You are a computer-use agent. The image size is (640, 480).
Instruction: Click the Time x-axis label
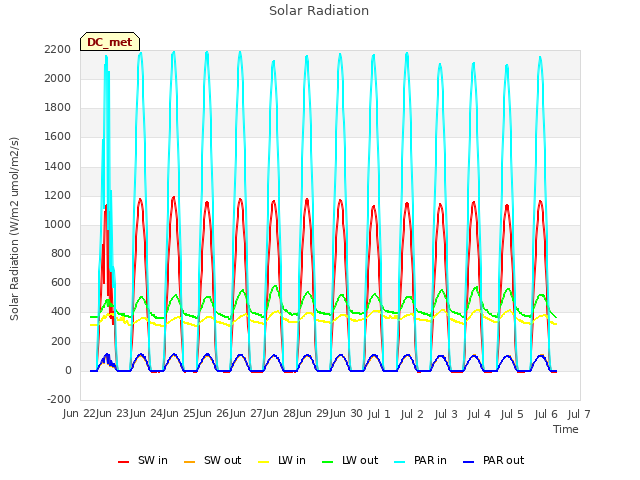pyautogui.click(x=566, y=429)
